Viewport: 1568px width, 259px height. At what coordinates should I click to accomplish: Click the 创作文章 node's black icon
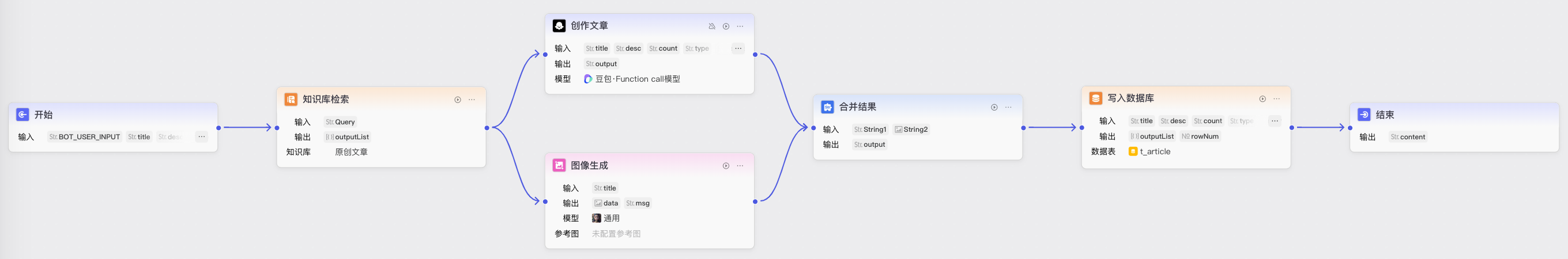pyautogui.click(x=559, y=25)
